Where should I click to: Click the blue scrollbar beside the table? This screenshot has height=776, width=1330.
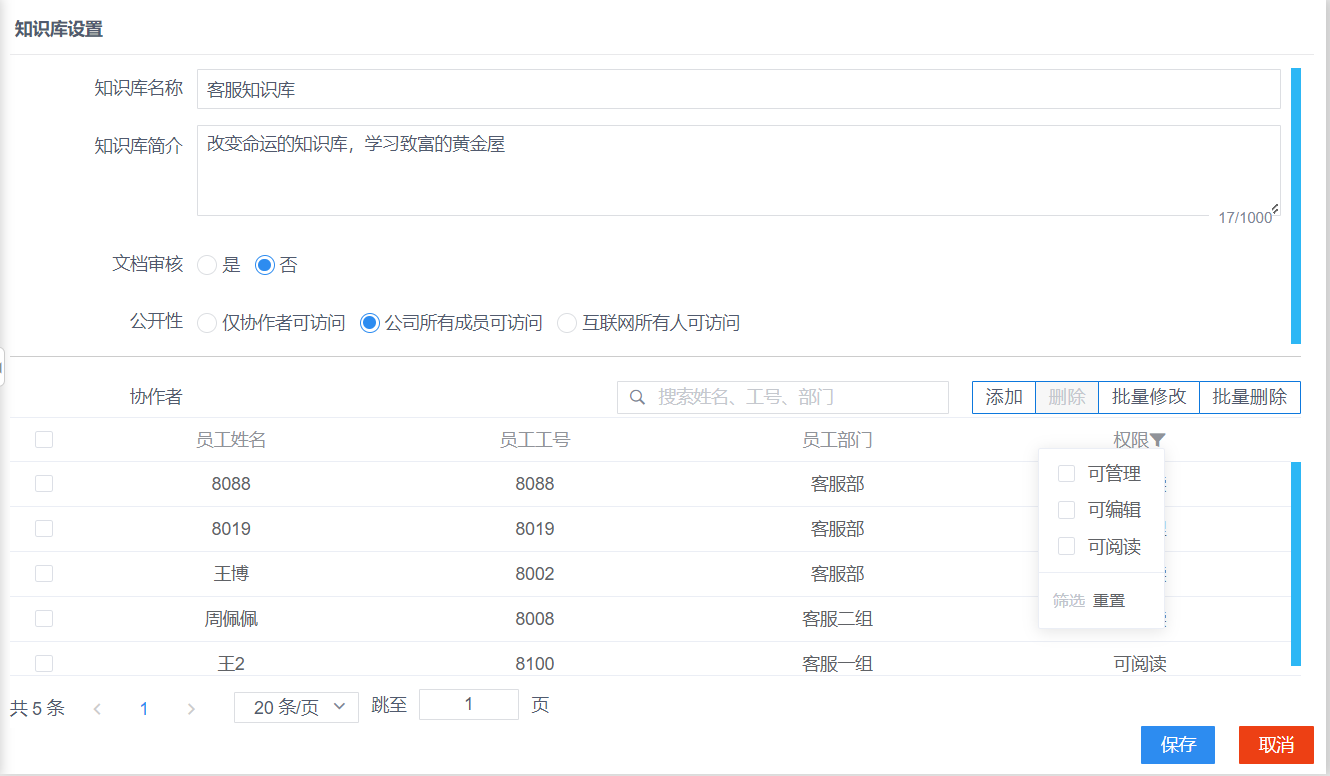[x=1296, y=564]
